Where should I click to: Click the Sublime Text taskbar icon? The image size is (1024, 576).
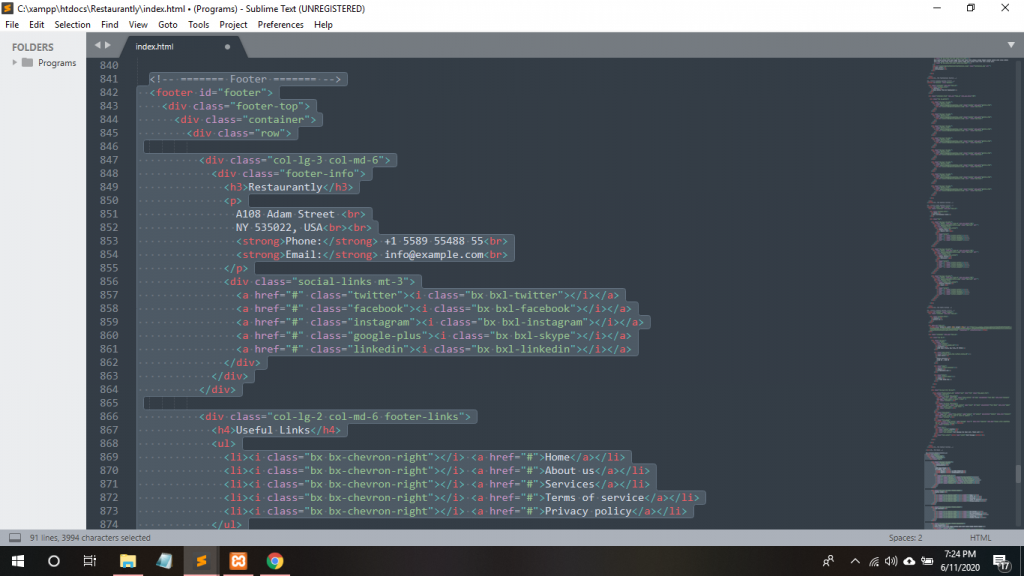[x=201, y=561]
